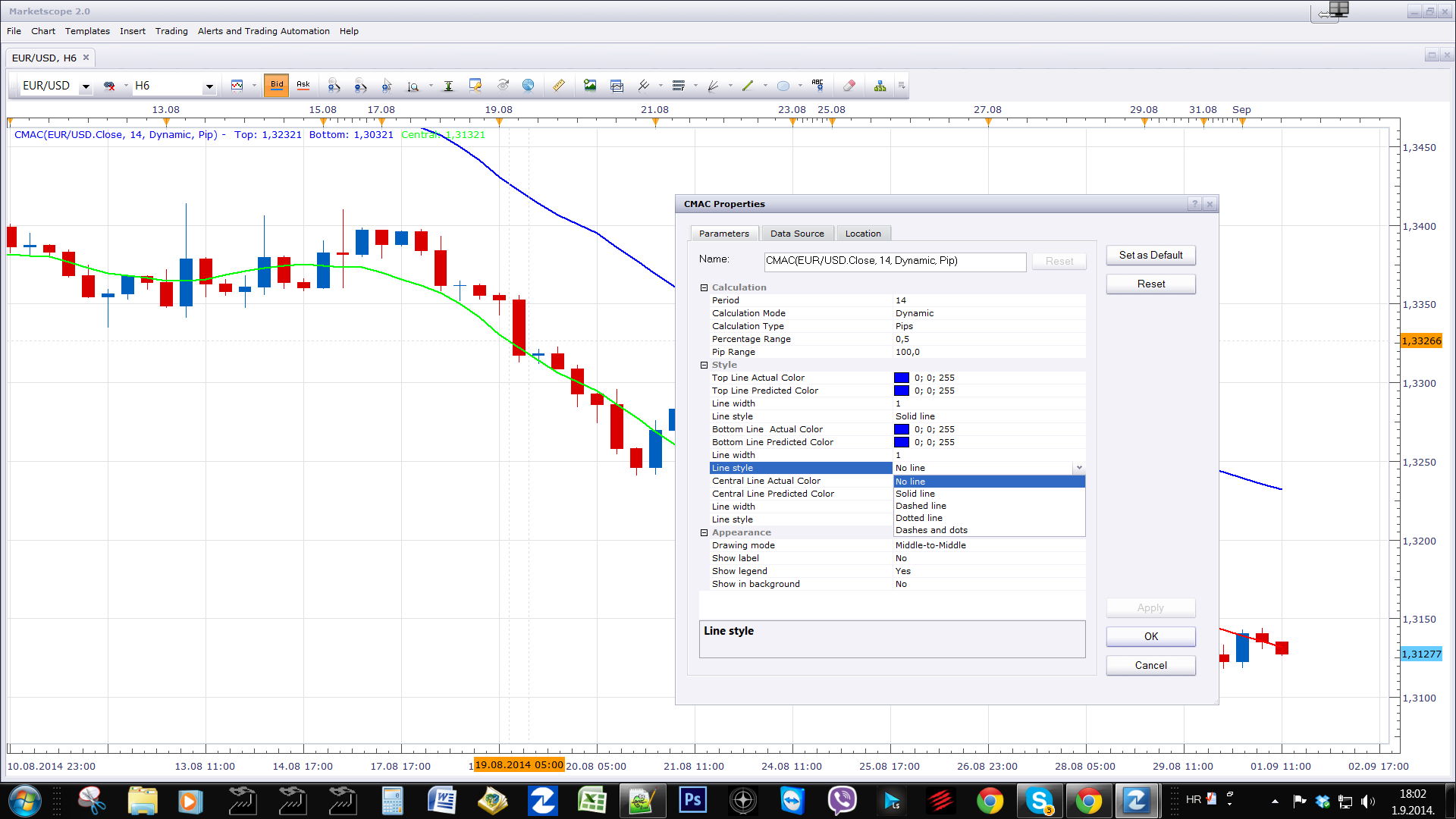Screen dimensions: 1456x819
Task: Toggle the Ask price button
Action: tap(303, 86)
